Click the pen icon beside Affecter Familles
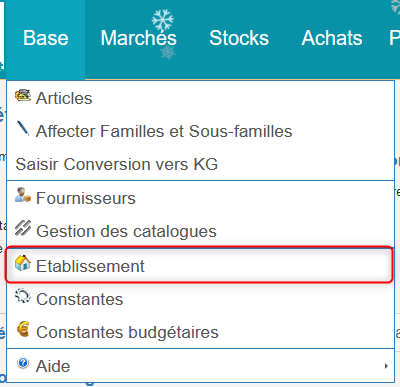The image size is (400, 387). click(x=23, y=128)
